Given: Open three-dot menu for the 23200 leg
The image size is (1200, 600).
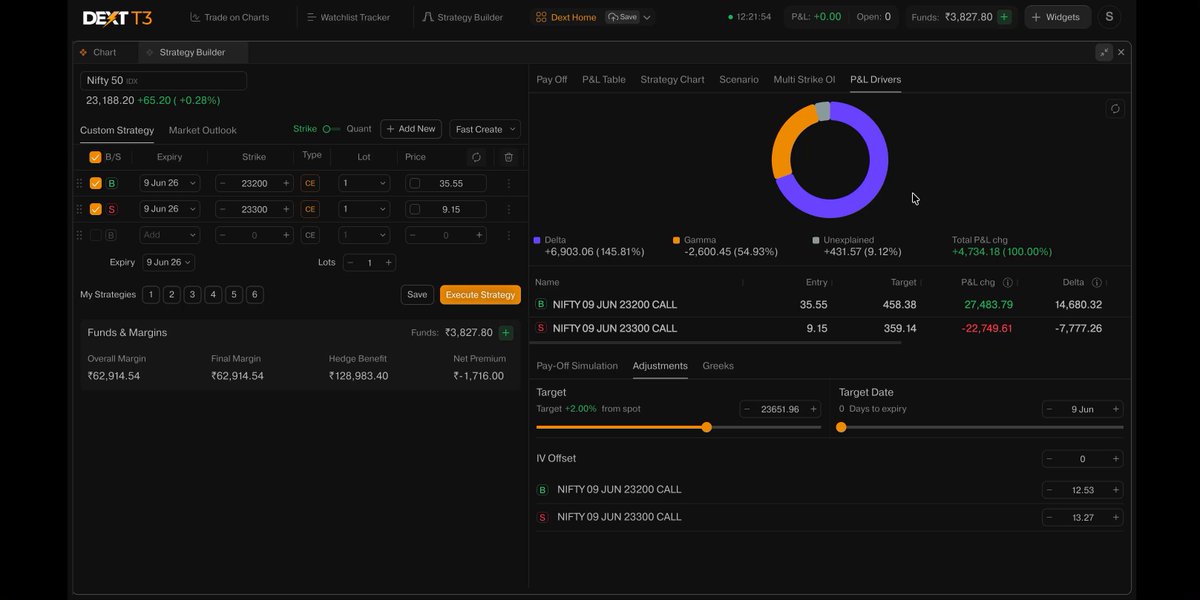Looking at the screenshot, I should point(508,183).
